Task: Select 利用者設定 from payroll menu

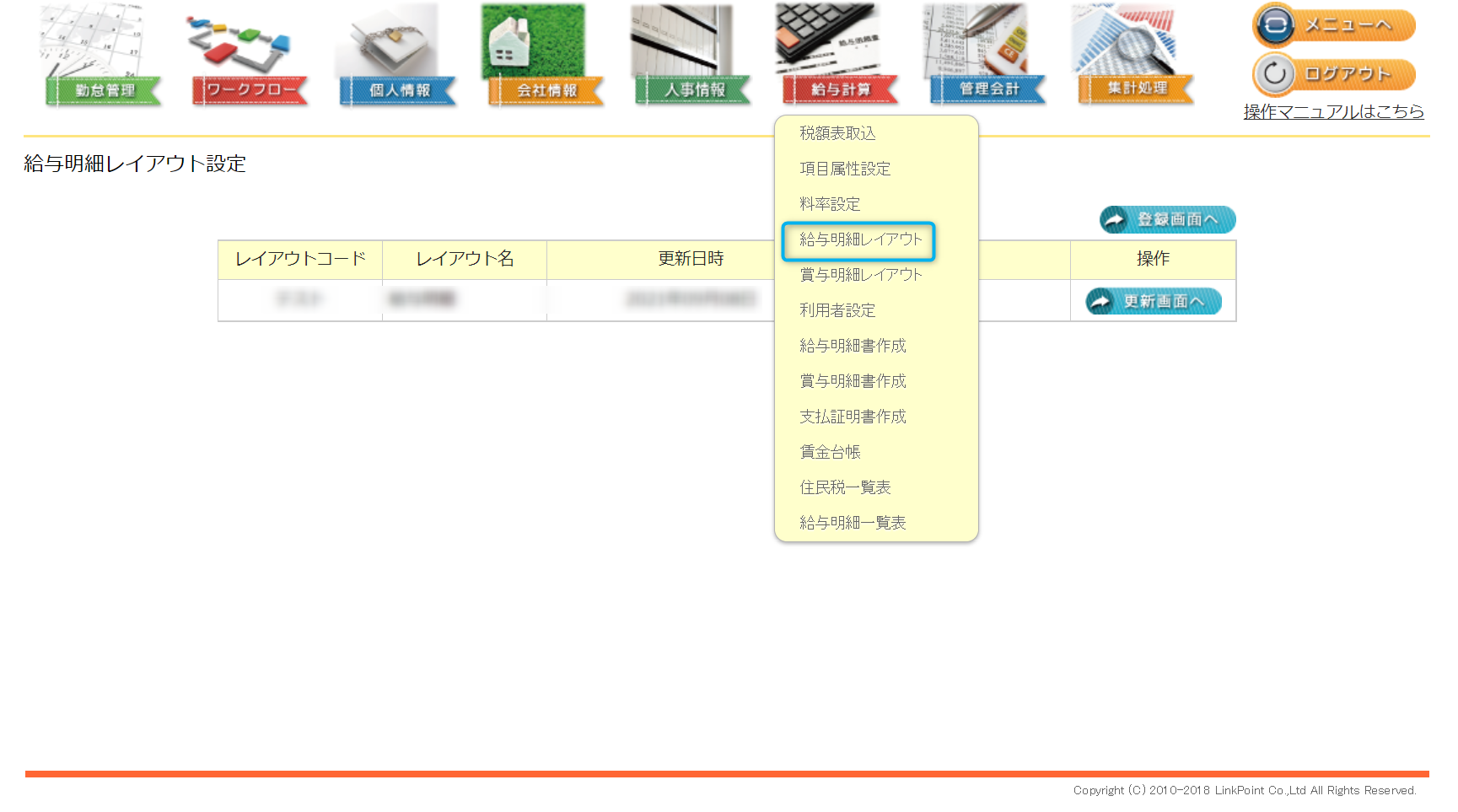Action: pyautogui.click(x=837, y=310)
